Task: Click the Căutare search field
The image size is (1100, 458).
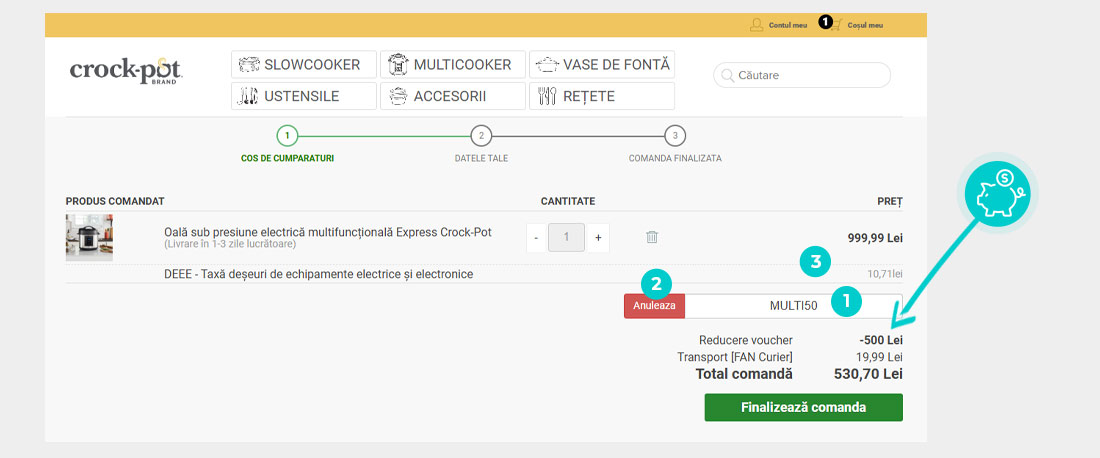Action: tap(802, 75)
